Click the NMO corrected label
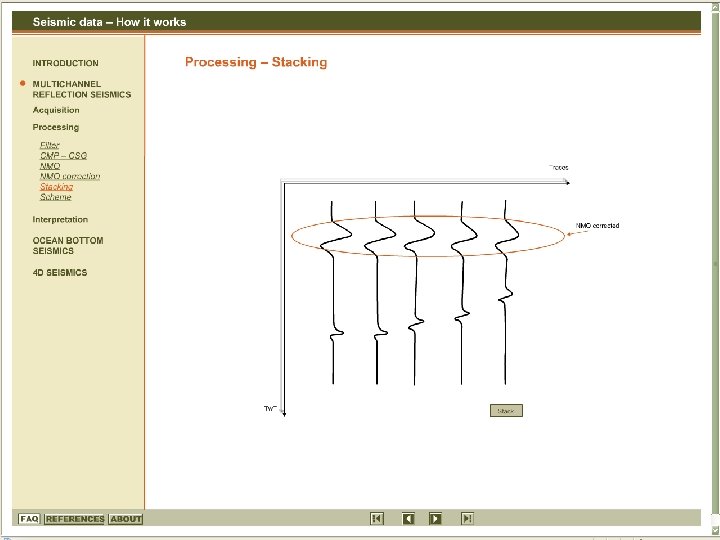Screen dimensions: 720x540 point(597,225)
